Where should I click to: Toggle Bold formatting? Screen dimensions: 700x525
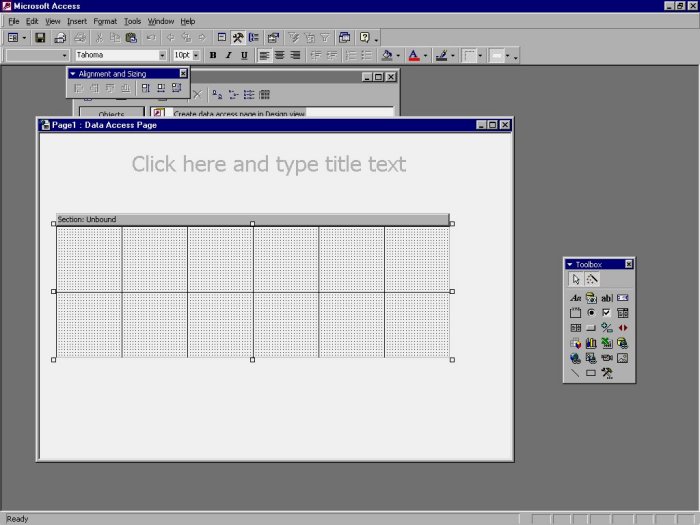[213, 56]
